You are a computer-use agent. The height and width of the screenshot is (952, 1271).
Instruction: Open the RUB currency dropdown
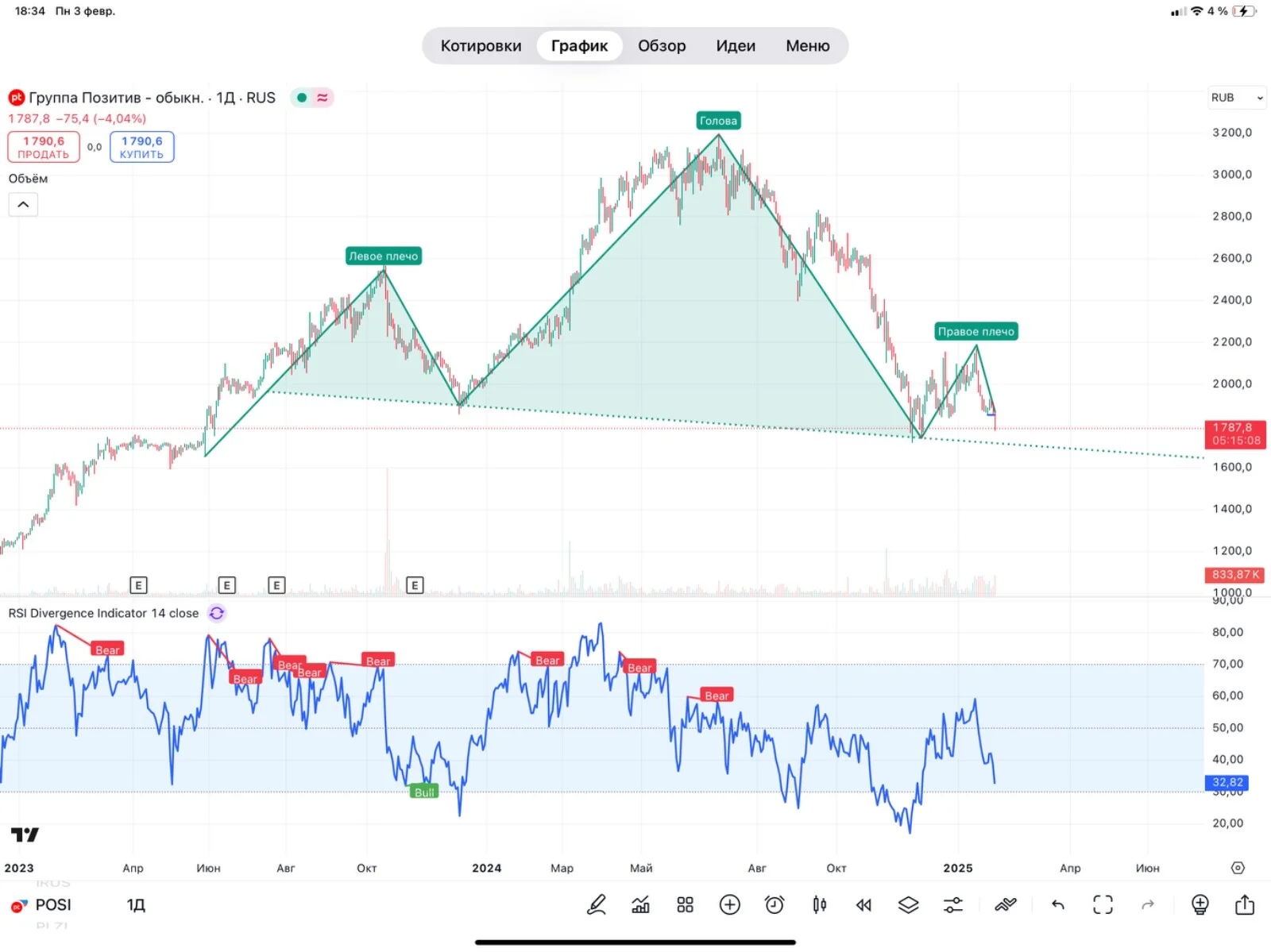point(1236,98)
